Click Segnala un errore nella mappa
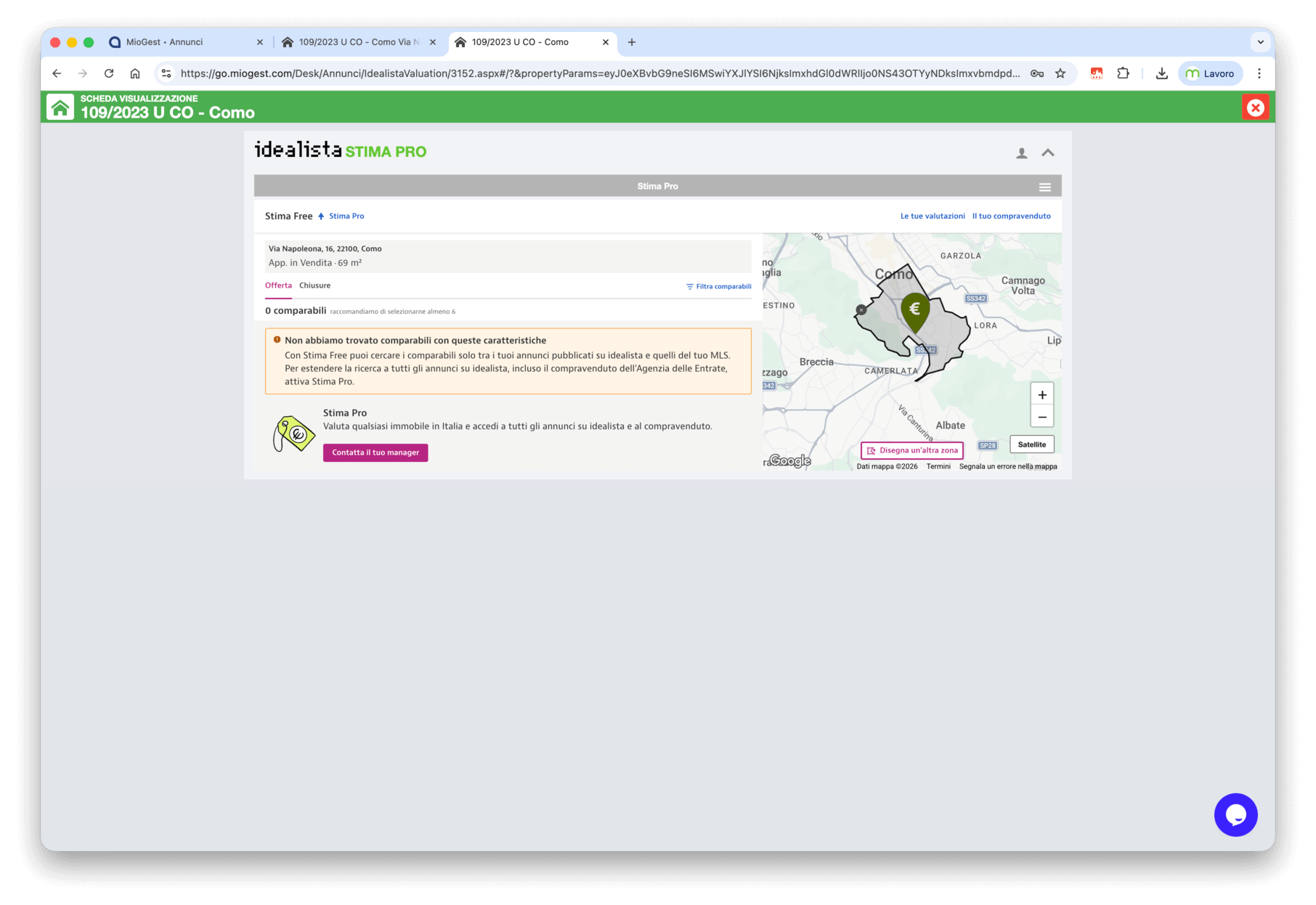 coord(1008,466)
